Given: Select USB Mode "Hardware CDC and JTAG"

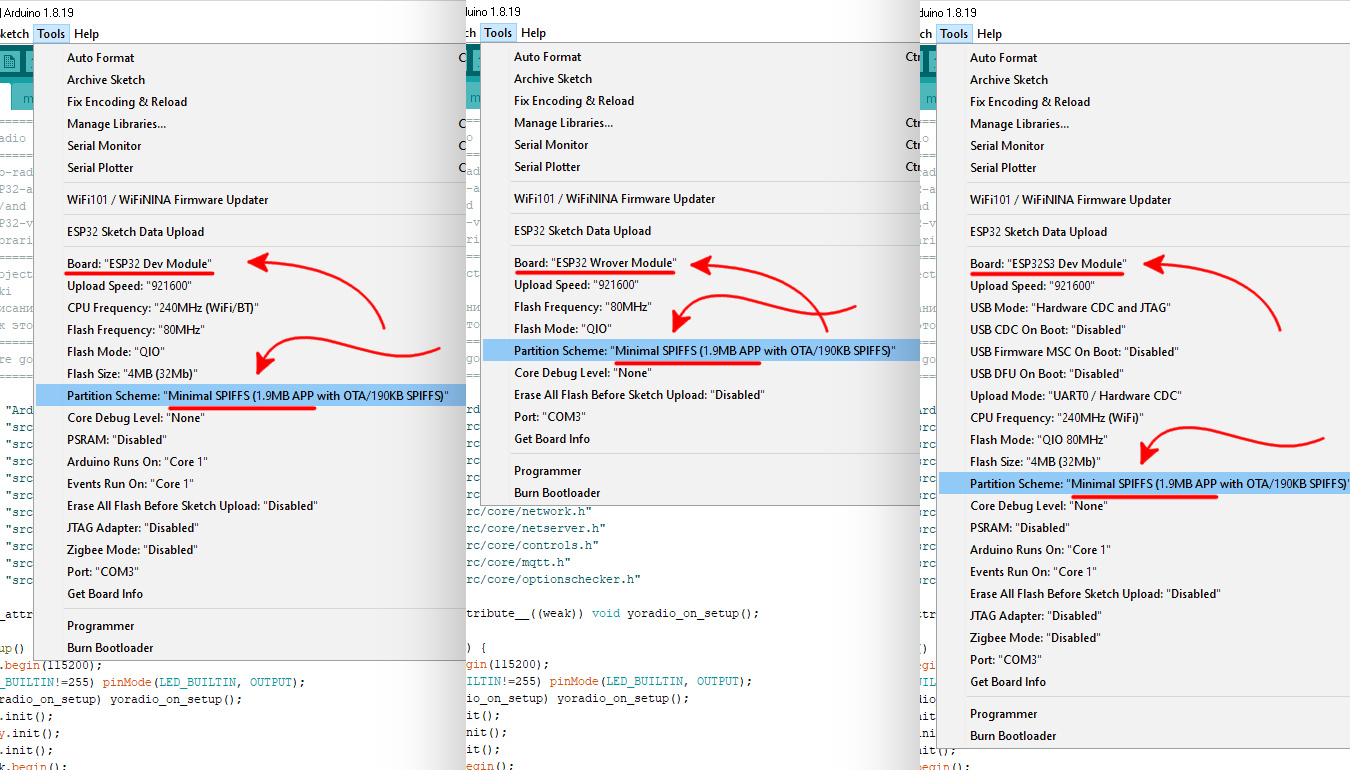Looking at the screenshot, I should click(1069, 308).
